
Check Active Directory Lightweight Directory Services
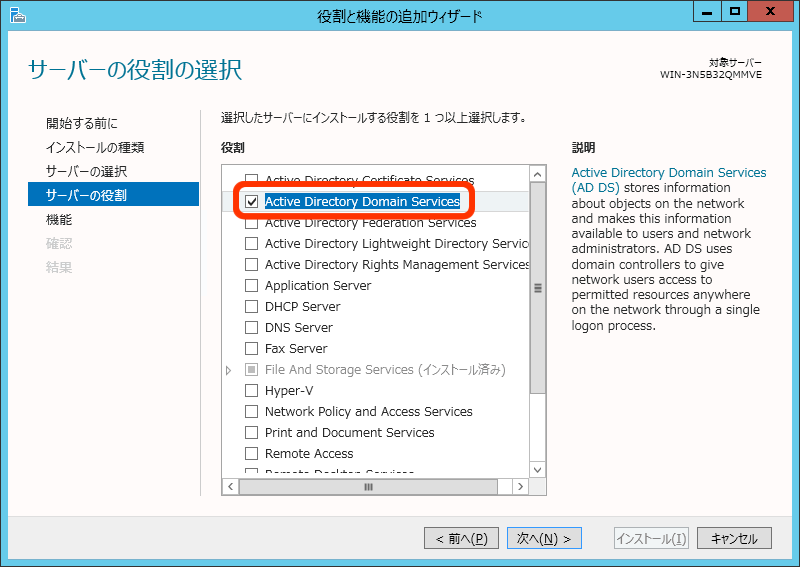pos(252,243)
